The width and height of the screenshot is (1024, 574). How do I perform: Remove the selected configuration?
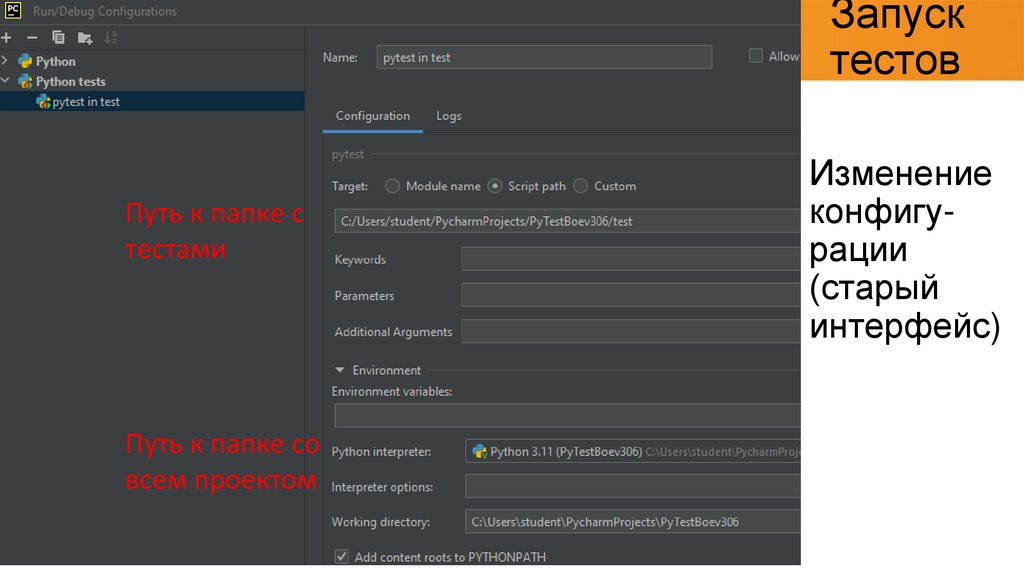pos(32,38)
